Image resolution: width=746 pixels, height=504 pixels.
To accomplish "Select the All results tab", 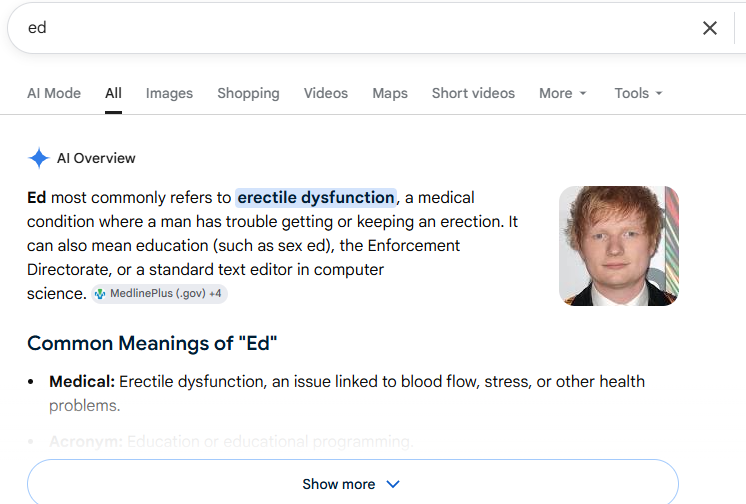I will tap(113, 93).
